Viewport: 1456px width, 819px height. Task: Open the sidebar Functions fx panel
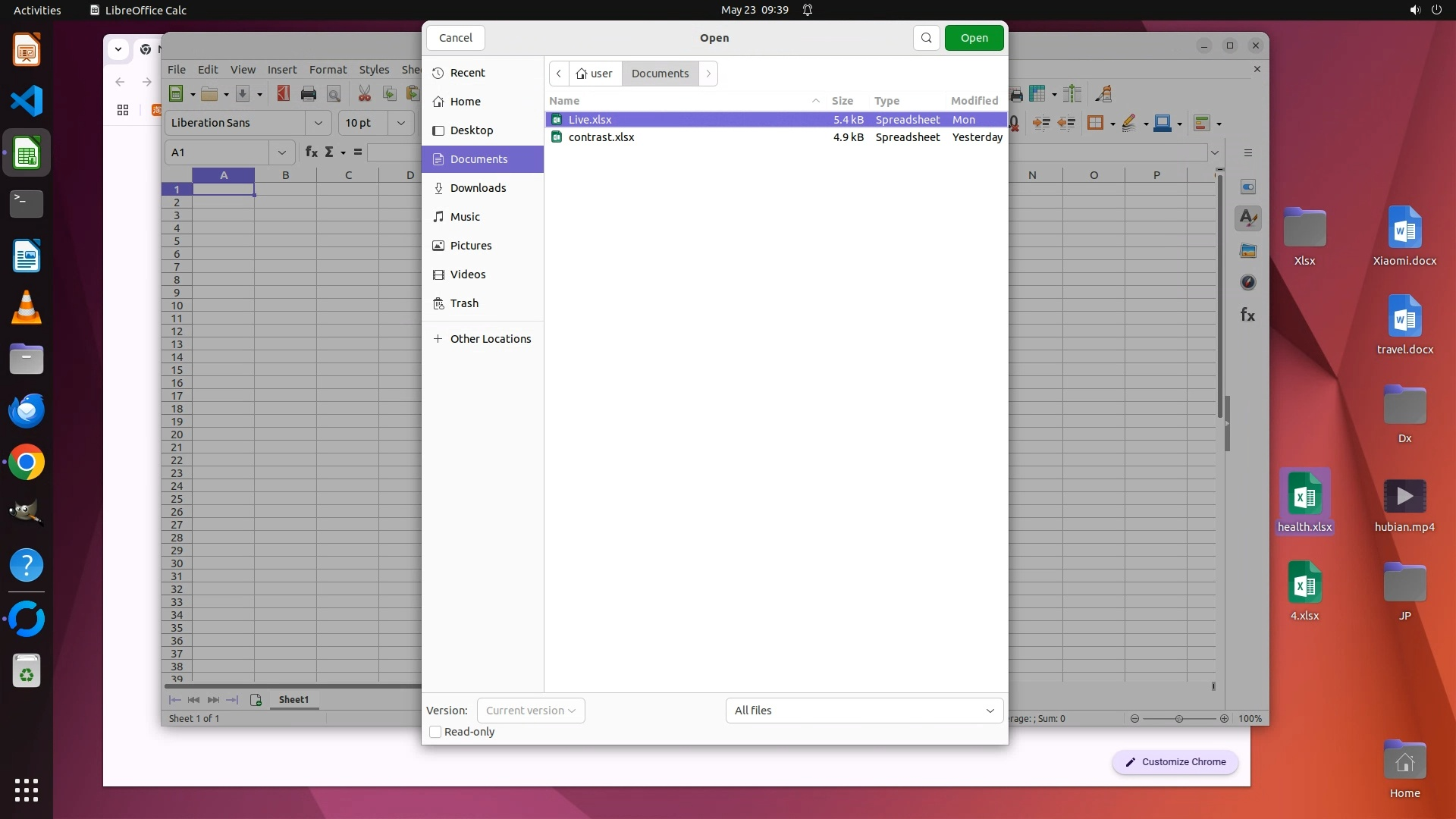(x=1248, y=315)
